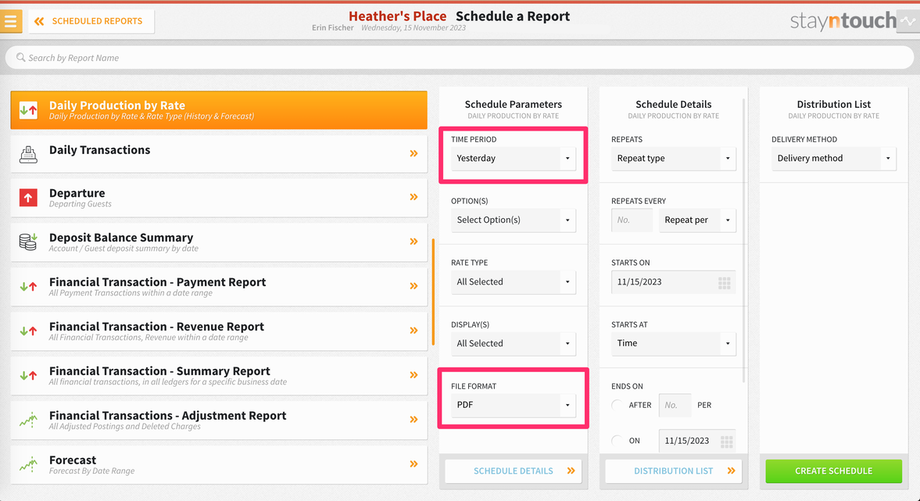
Task: Click the Deposit Balance Summary coins icon
Action: 28,242
